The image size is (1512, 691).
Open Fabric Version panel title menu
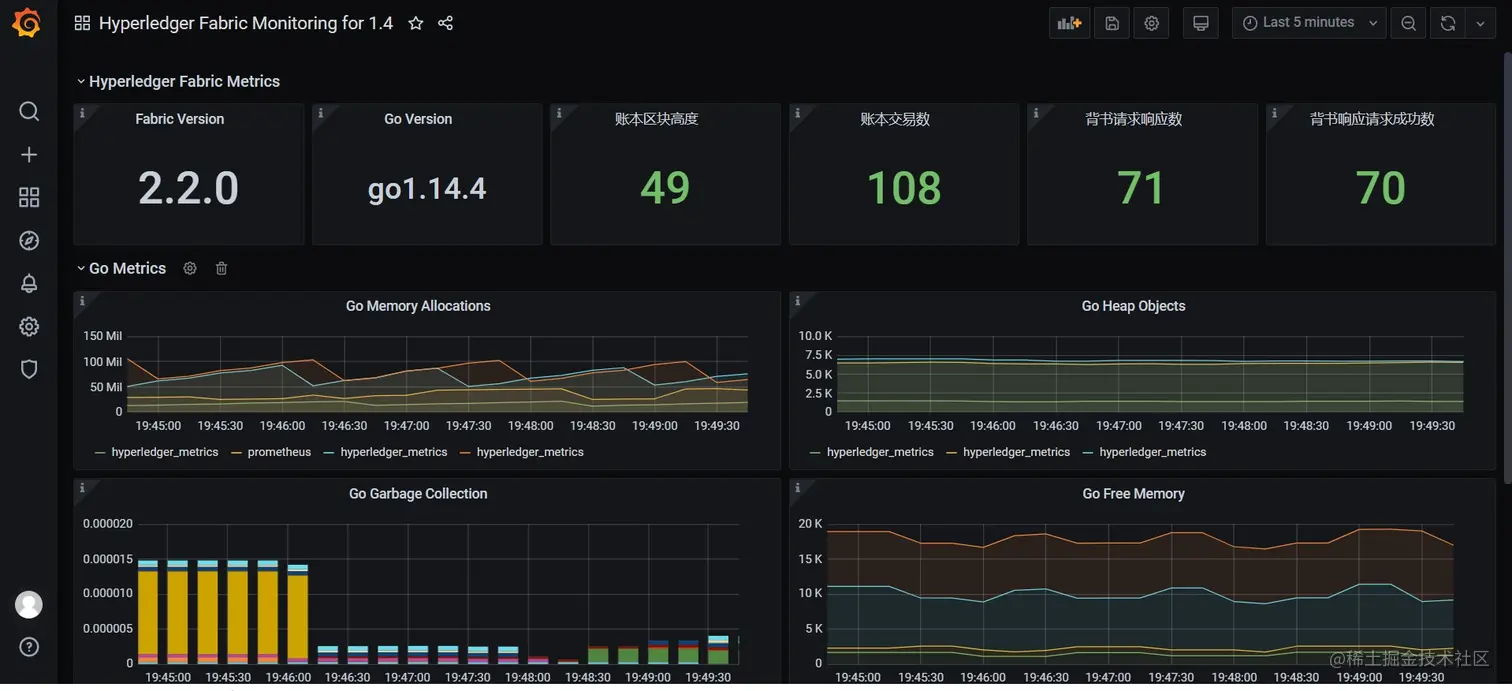pos(180,118)
